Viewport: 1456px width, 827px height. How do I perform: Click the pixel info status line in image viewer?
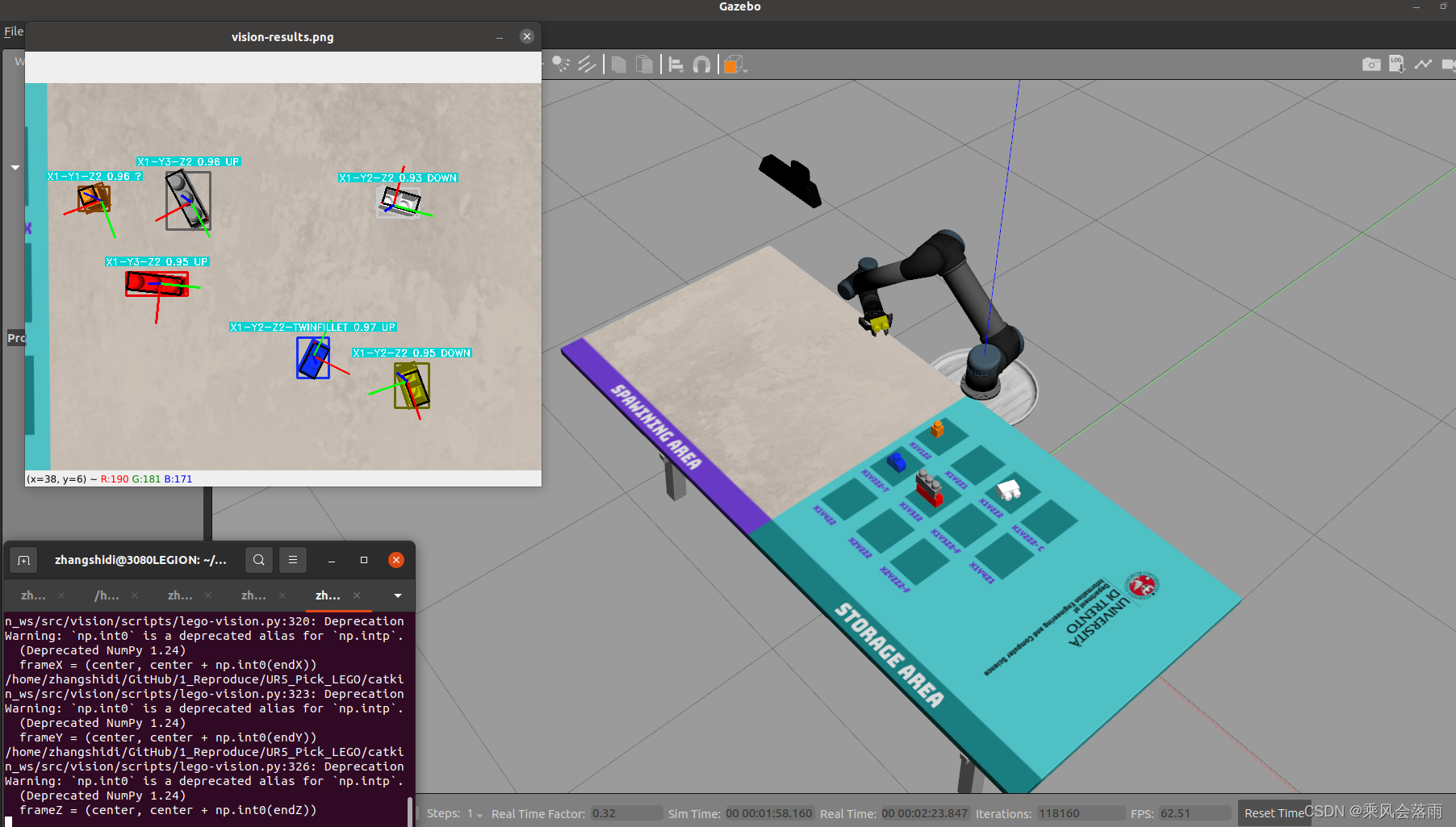[x=110, y=478]
